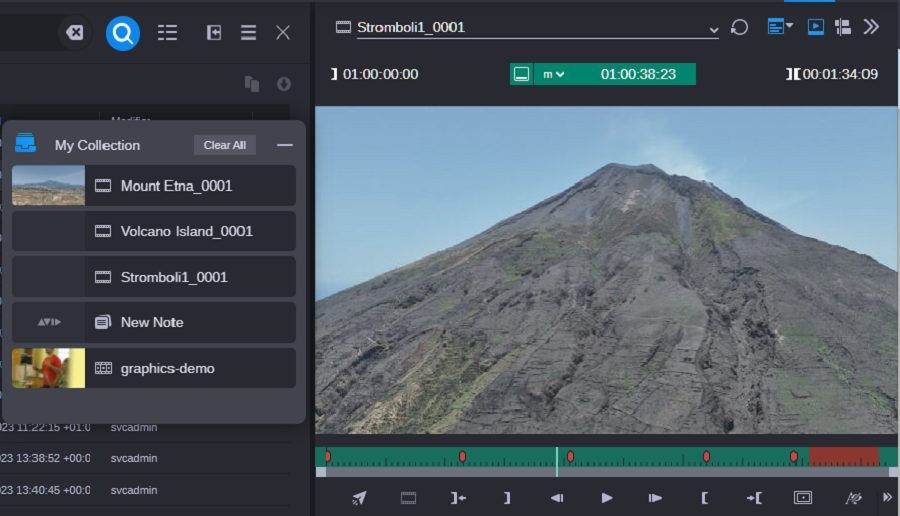Step back one frame

(557, 497)
